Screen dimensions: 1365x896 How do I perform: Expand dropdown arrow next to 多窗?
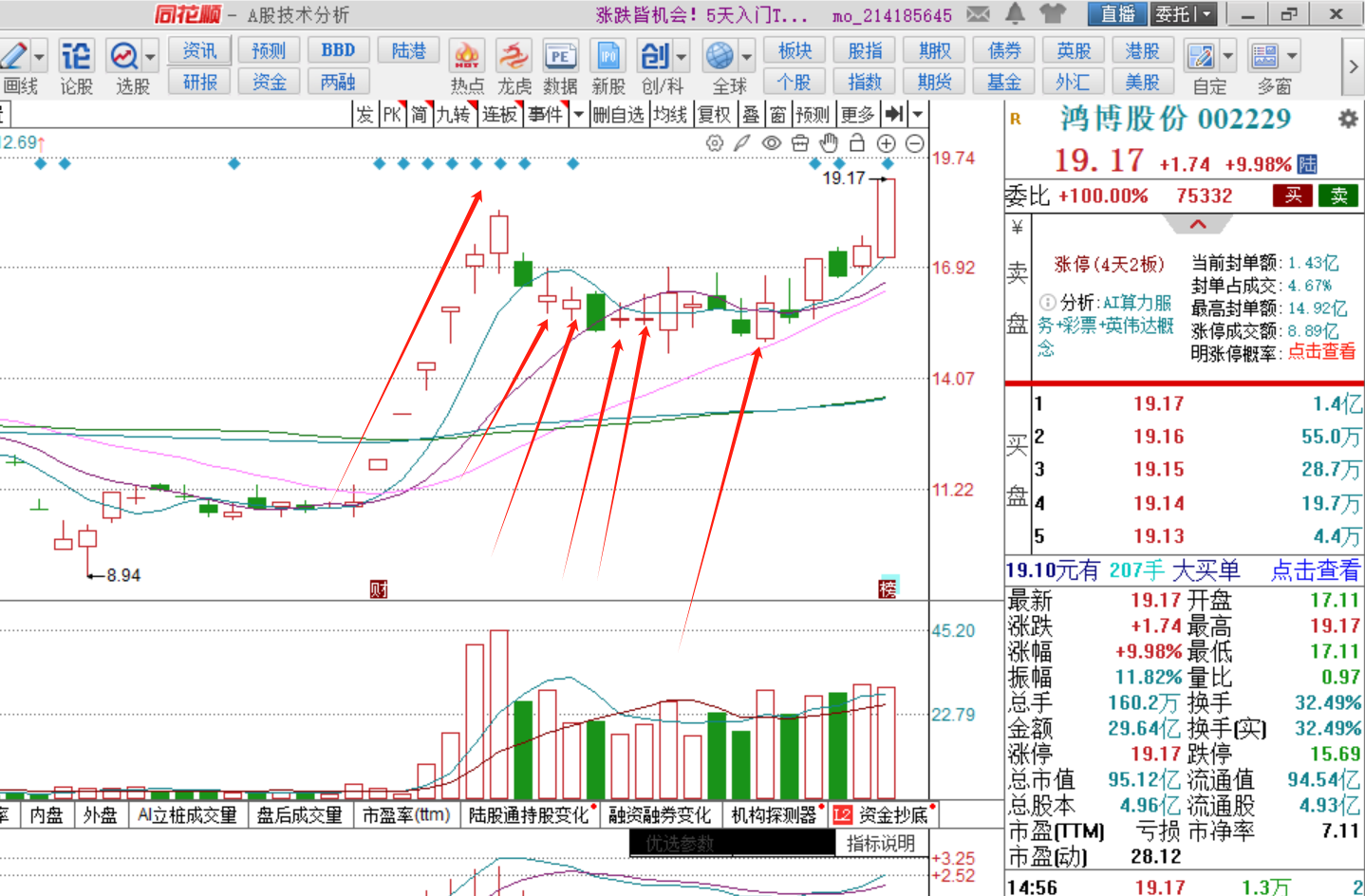pyautogui.click(x=1292, y=57)
